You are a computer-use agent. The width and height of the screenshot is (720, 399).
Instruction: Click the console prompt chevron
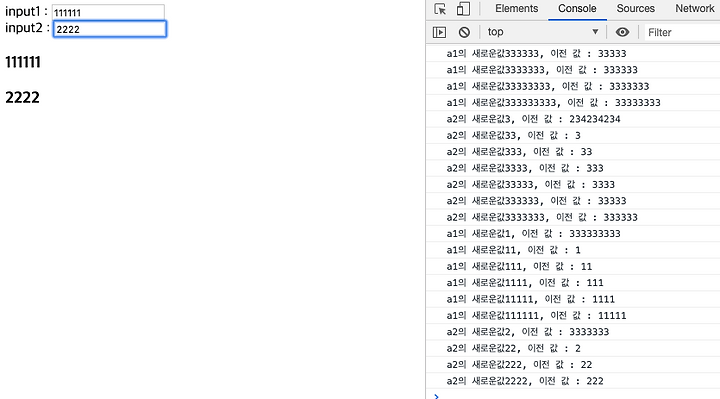click(436, 396)
